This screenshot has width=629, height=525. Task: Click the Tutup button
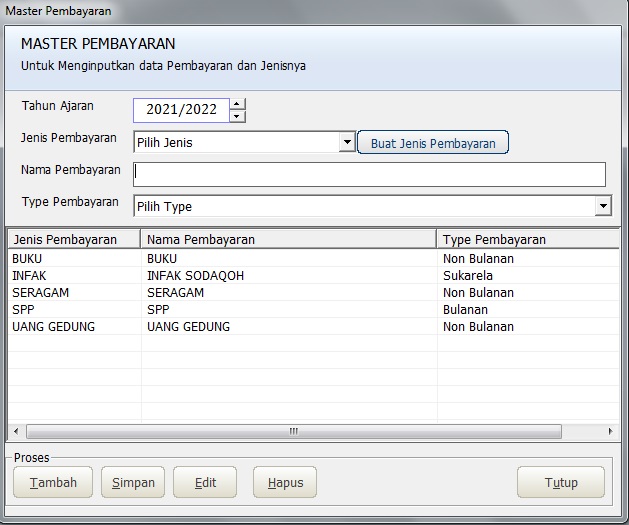click(561, 482)
